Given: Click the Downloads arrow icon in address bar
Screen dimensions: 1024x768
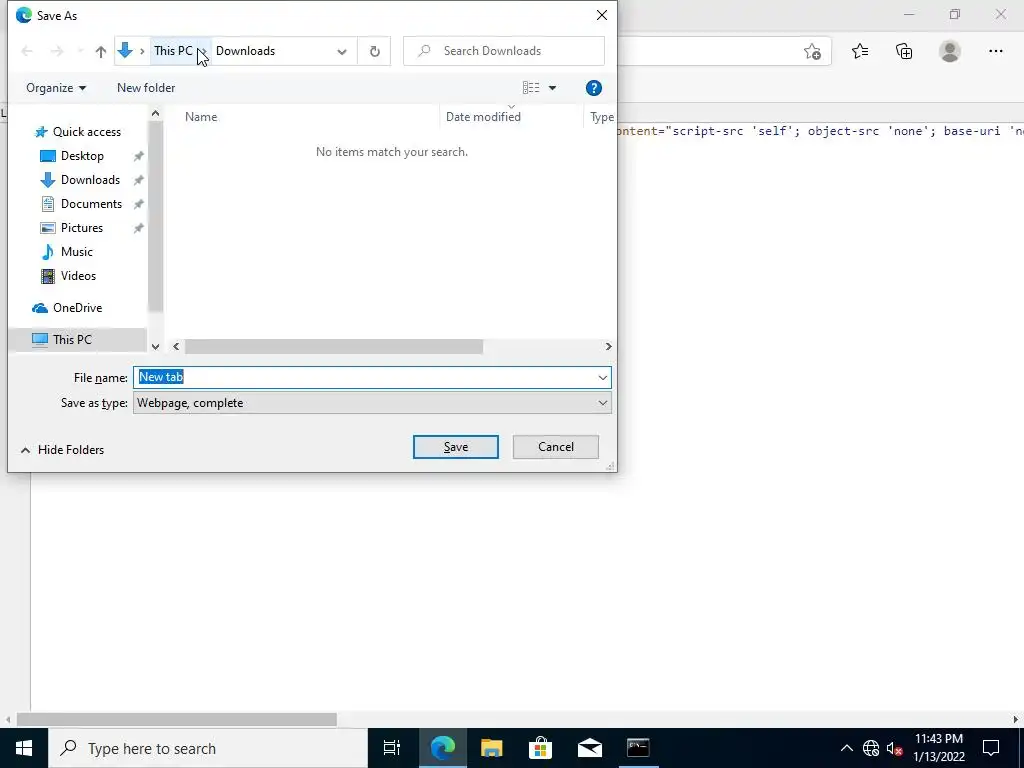Looking at the screenshot, I should 125,50.
